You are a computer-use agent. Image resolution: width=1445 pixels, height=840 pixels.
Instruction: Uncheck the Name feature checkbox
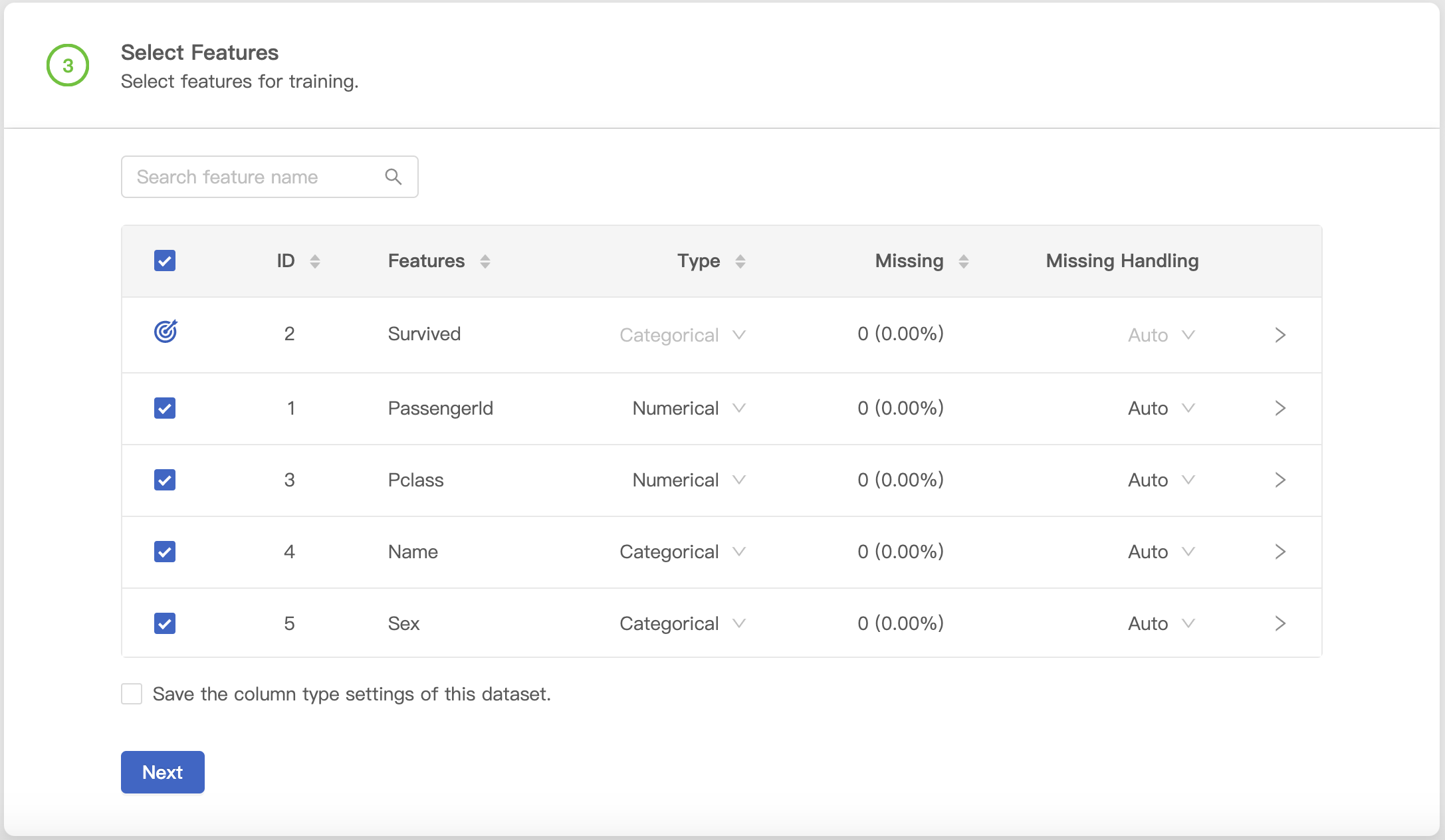point(165,552)
